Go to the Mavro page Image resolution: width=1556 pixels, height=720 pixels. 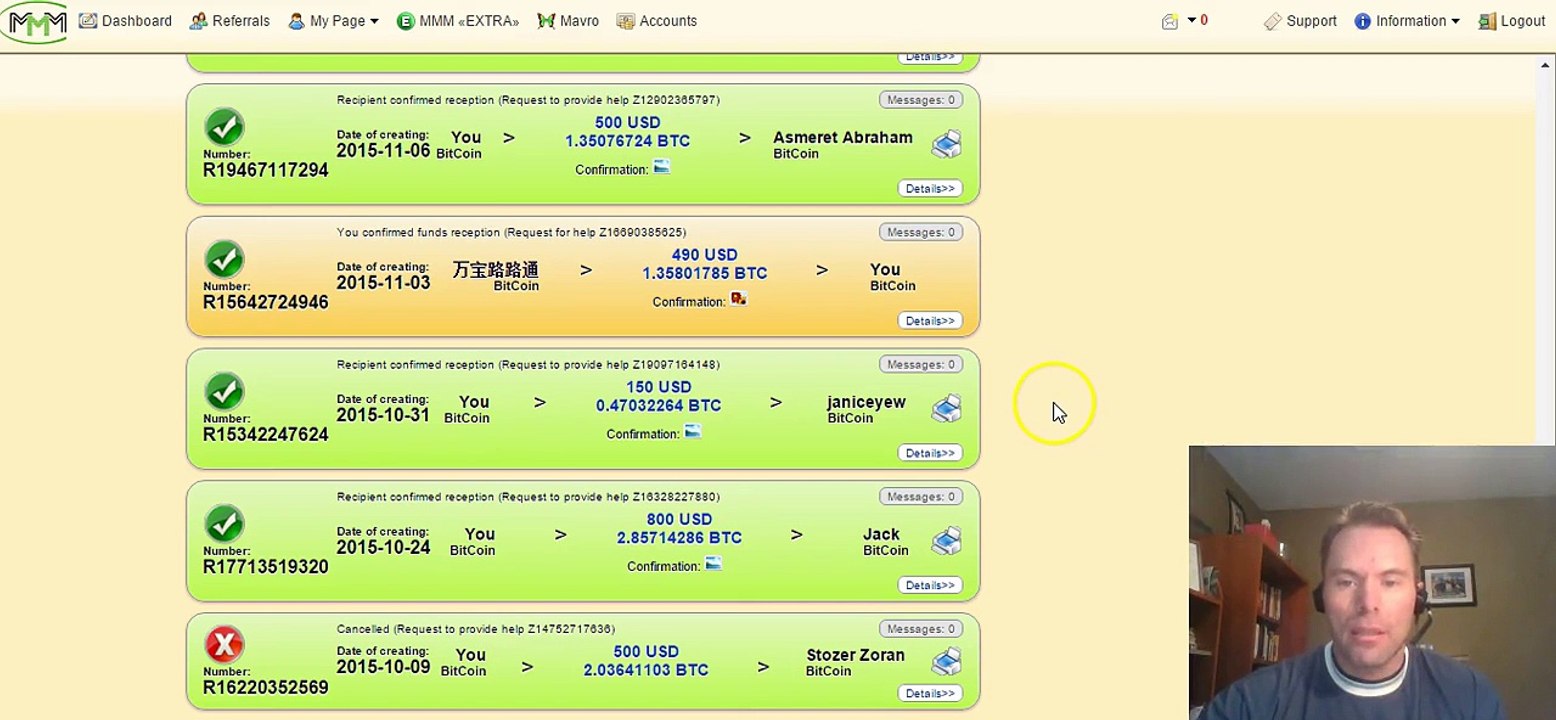click(568, 21)
